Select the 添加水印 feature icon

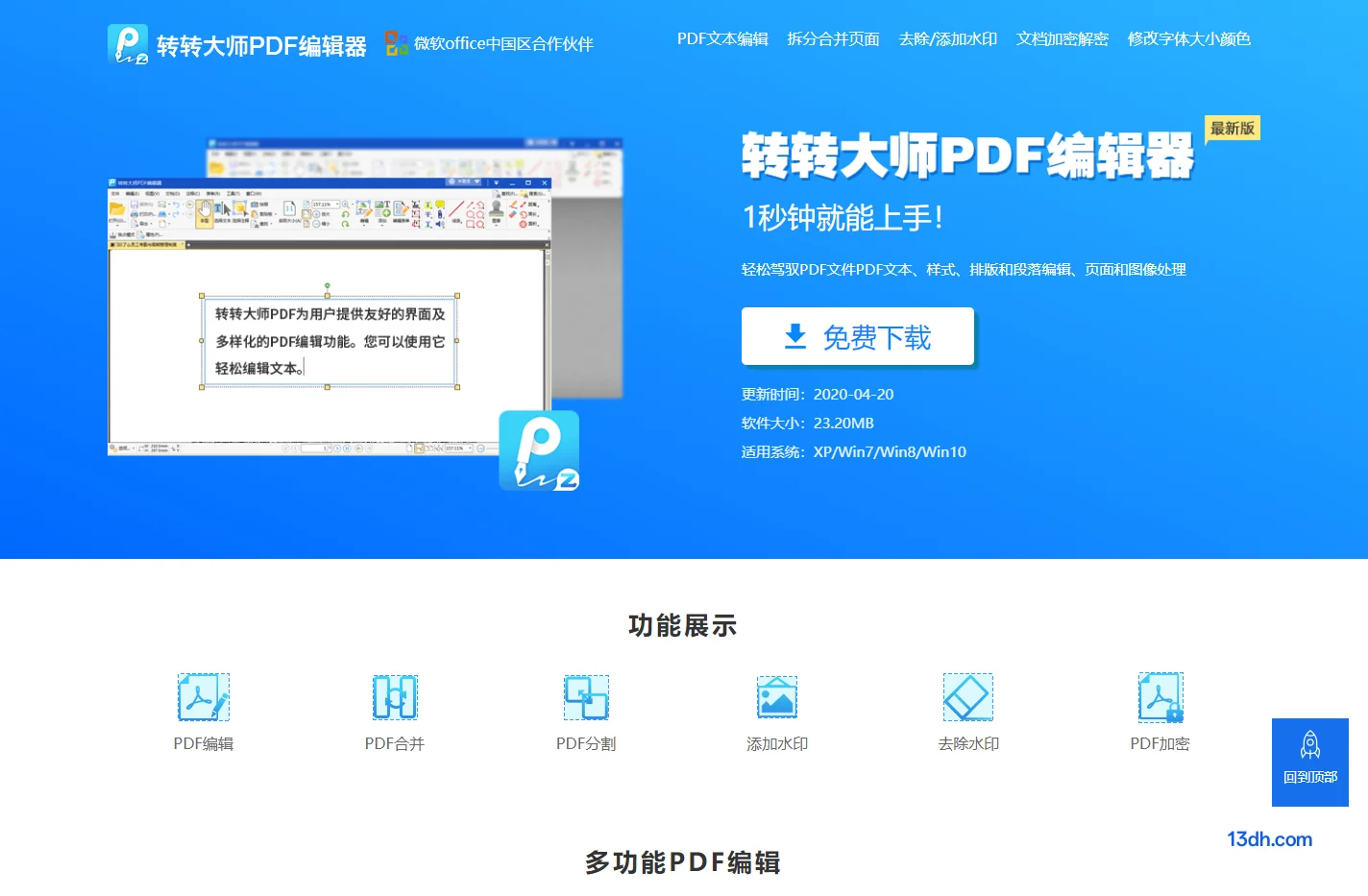(777, 697)
